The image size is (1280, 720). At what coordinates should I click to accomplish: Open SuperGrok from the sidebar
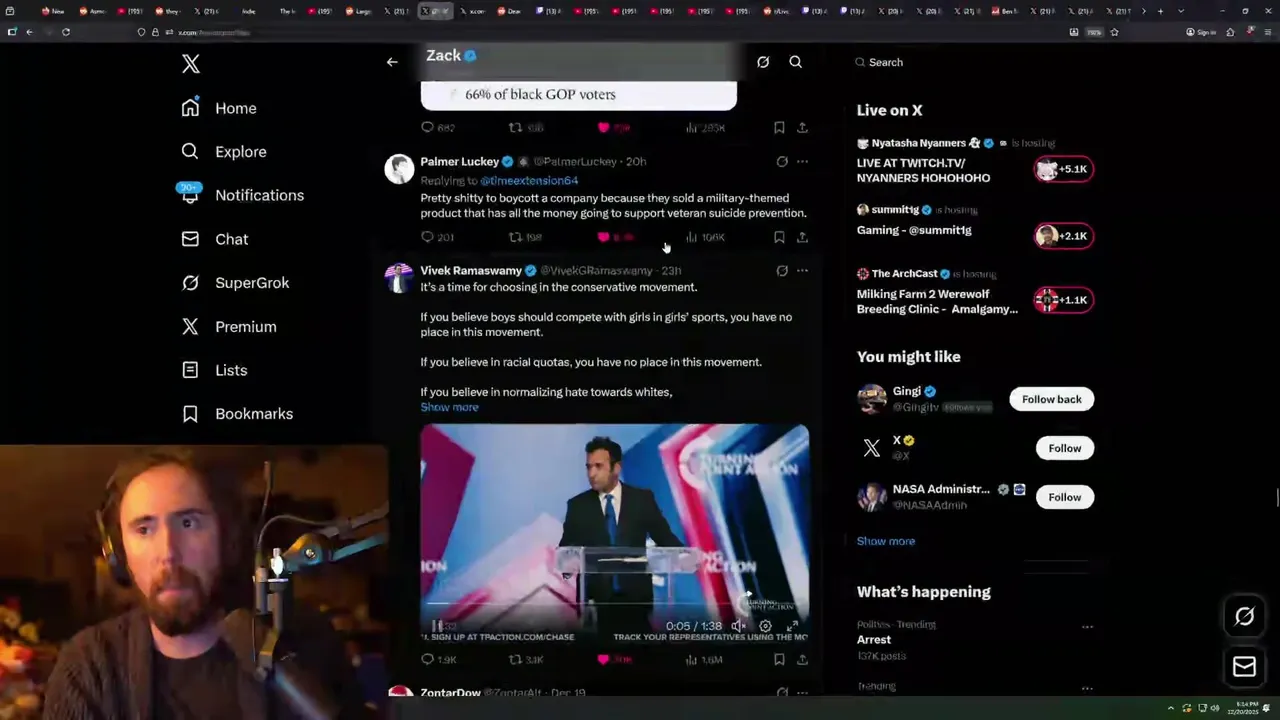(x=235, y=283)
